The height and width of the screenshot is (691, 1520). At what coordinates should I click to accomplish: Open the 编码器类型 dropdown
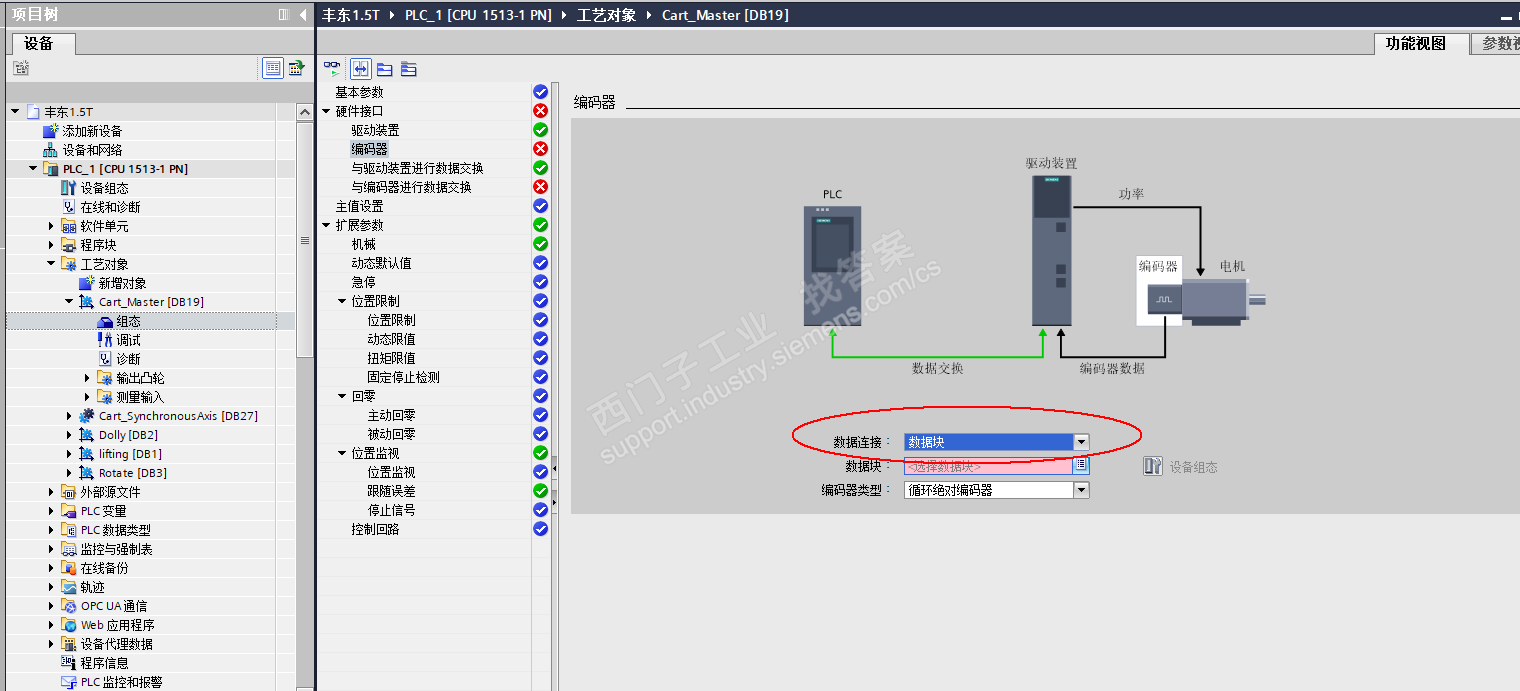pos(1081,490)
